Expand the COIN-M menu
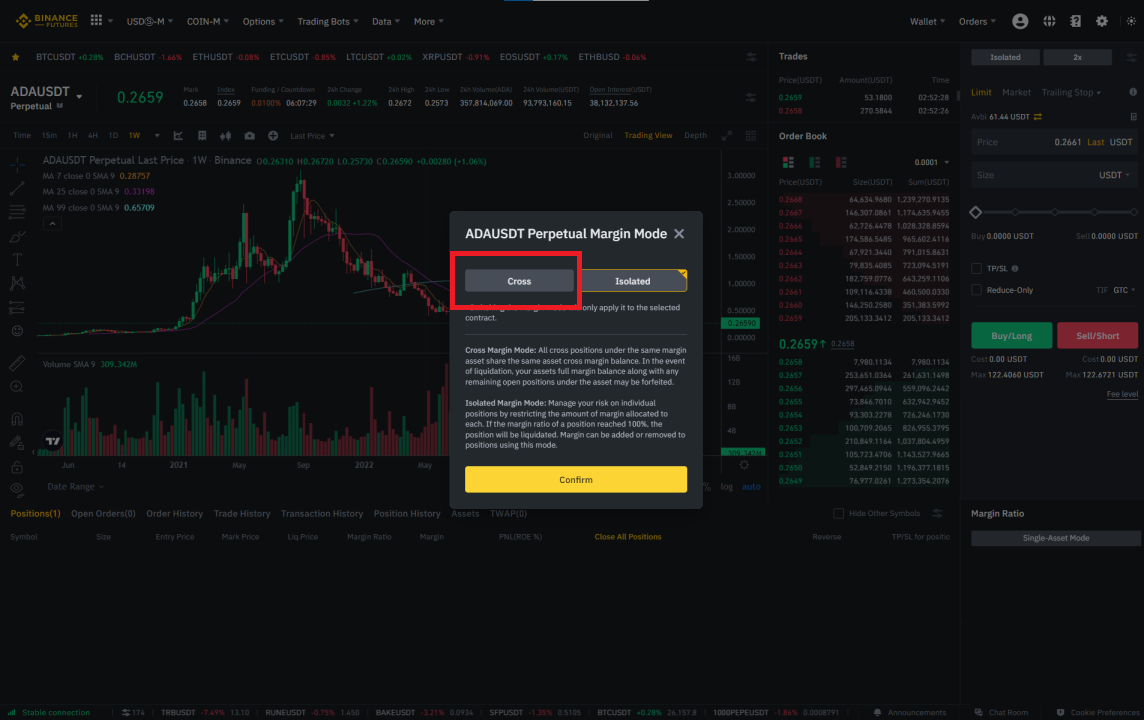This screenshot has width=1144, height=720. (207, 21)
